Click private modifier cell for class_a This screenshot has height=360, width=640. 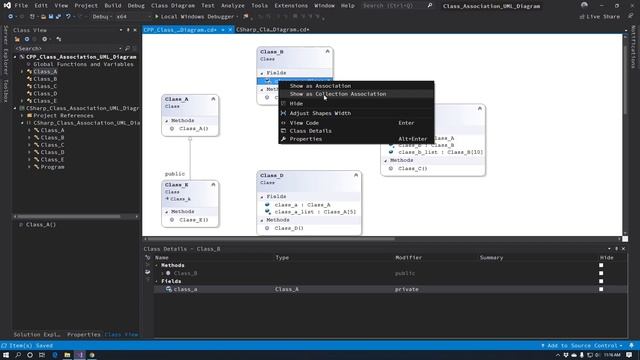click(x=407, y=289)
